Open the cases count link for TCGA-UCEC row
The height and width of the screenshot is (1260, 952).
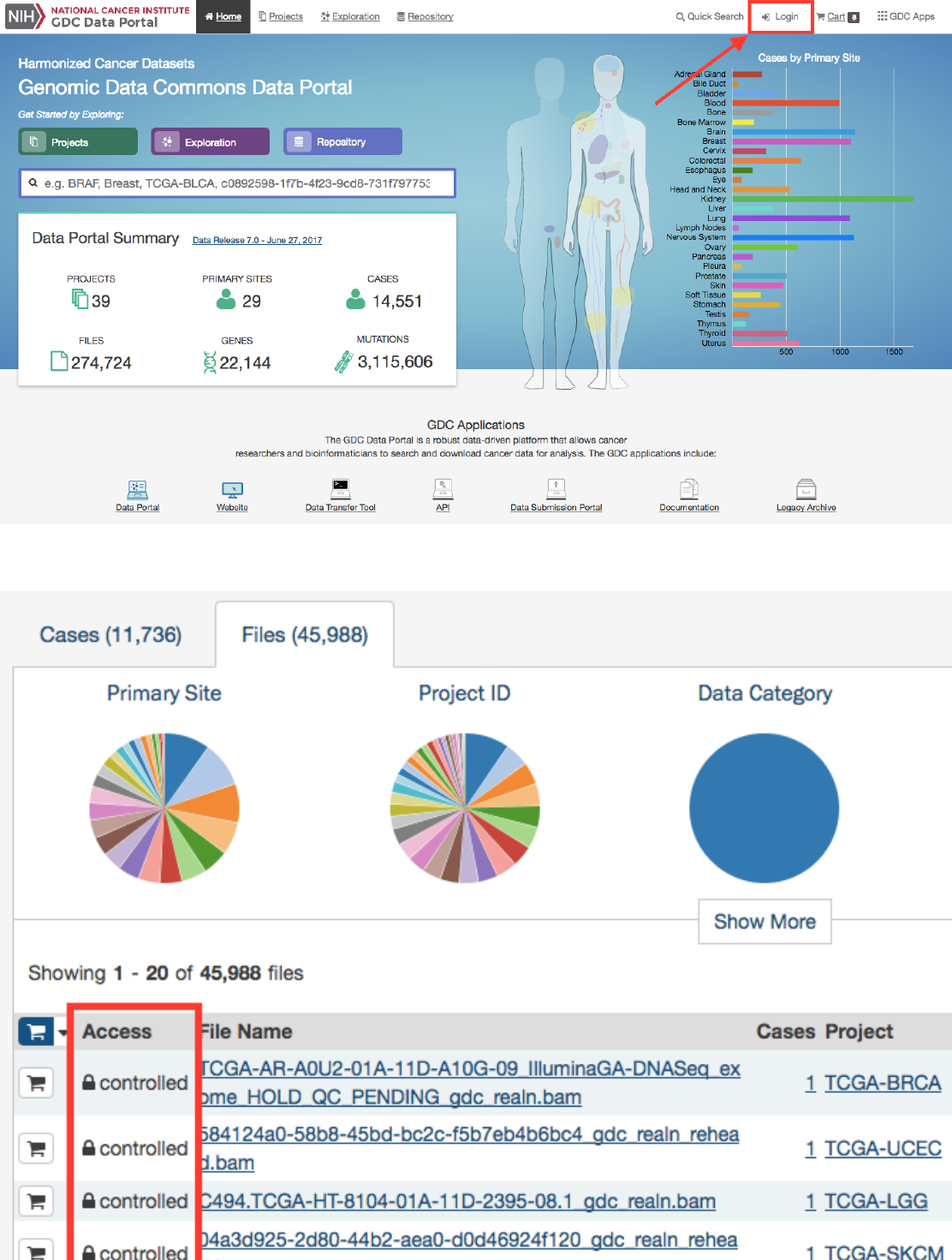coord(810,1148)
